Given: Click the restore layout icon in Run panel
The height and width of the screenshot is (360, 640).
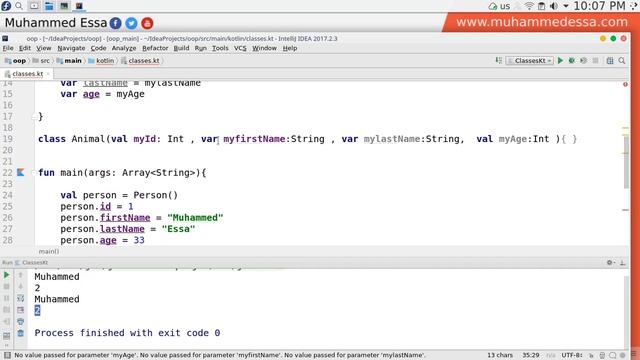Looking at the screenshot, I should point(7,336).
